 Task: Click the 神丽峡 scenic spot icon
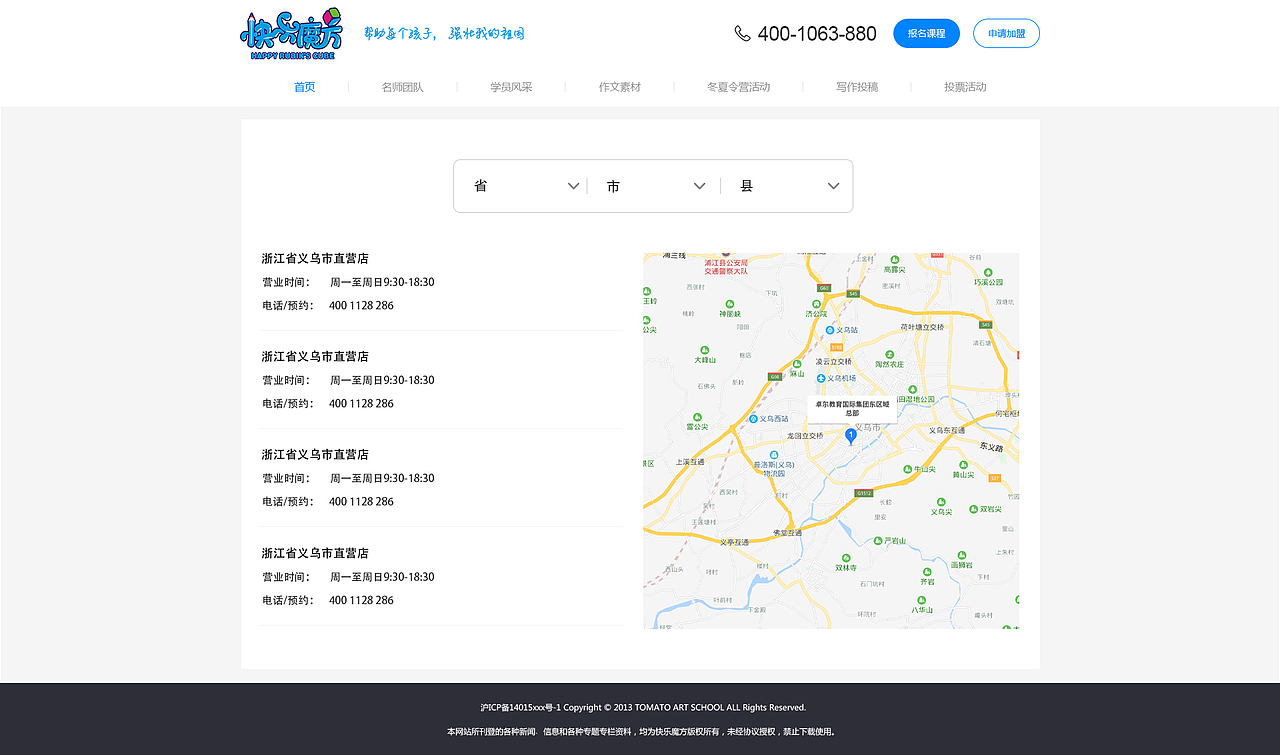point(730,302)
